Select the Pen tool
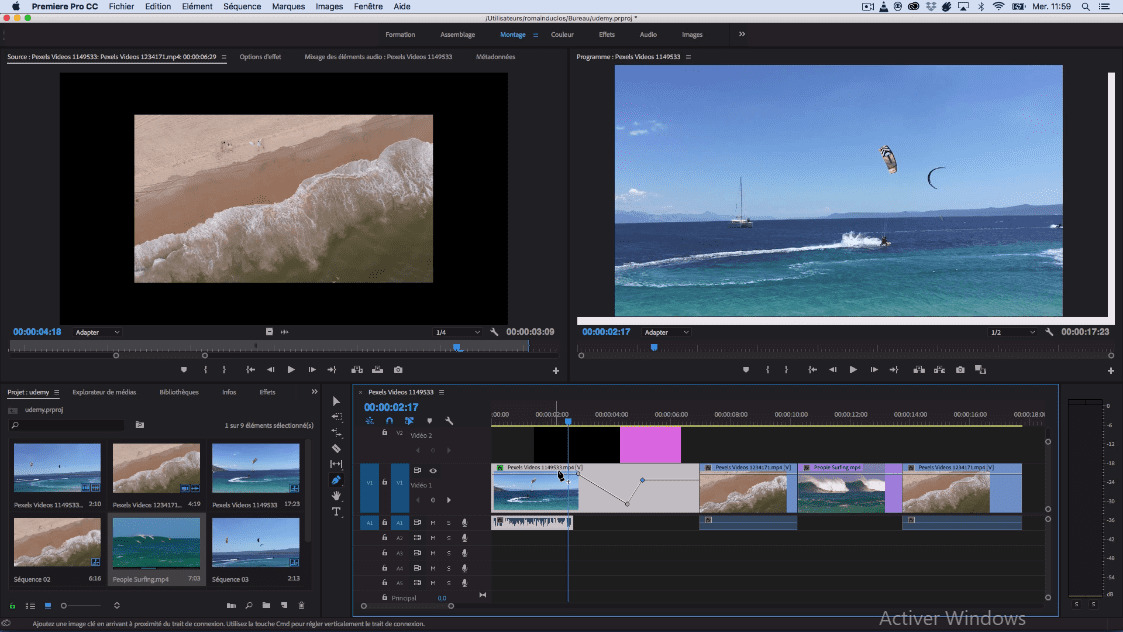Screen dimensions: 1123x632 pos(336,480)
